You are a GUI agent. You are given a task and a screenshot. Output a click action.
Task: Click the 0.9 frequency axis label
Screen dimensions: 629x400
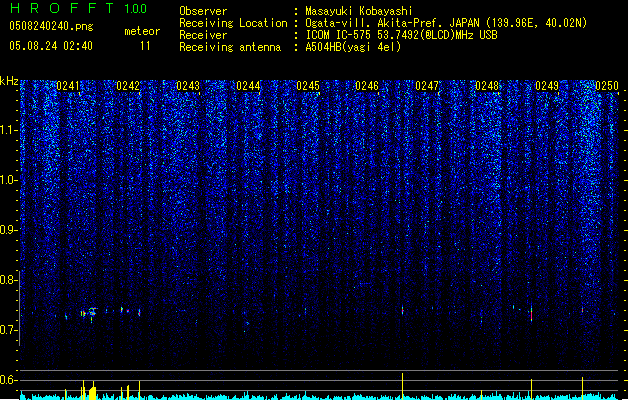(x=9, y=230)
